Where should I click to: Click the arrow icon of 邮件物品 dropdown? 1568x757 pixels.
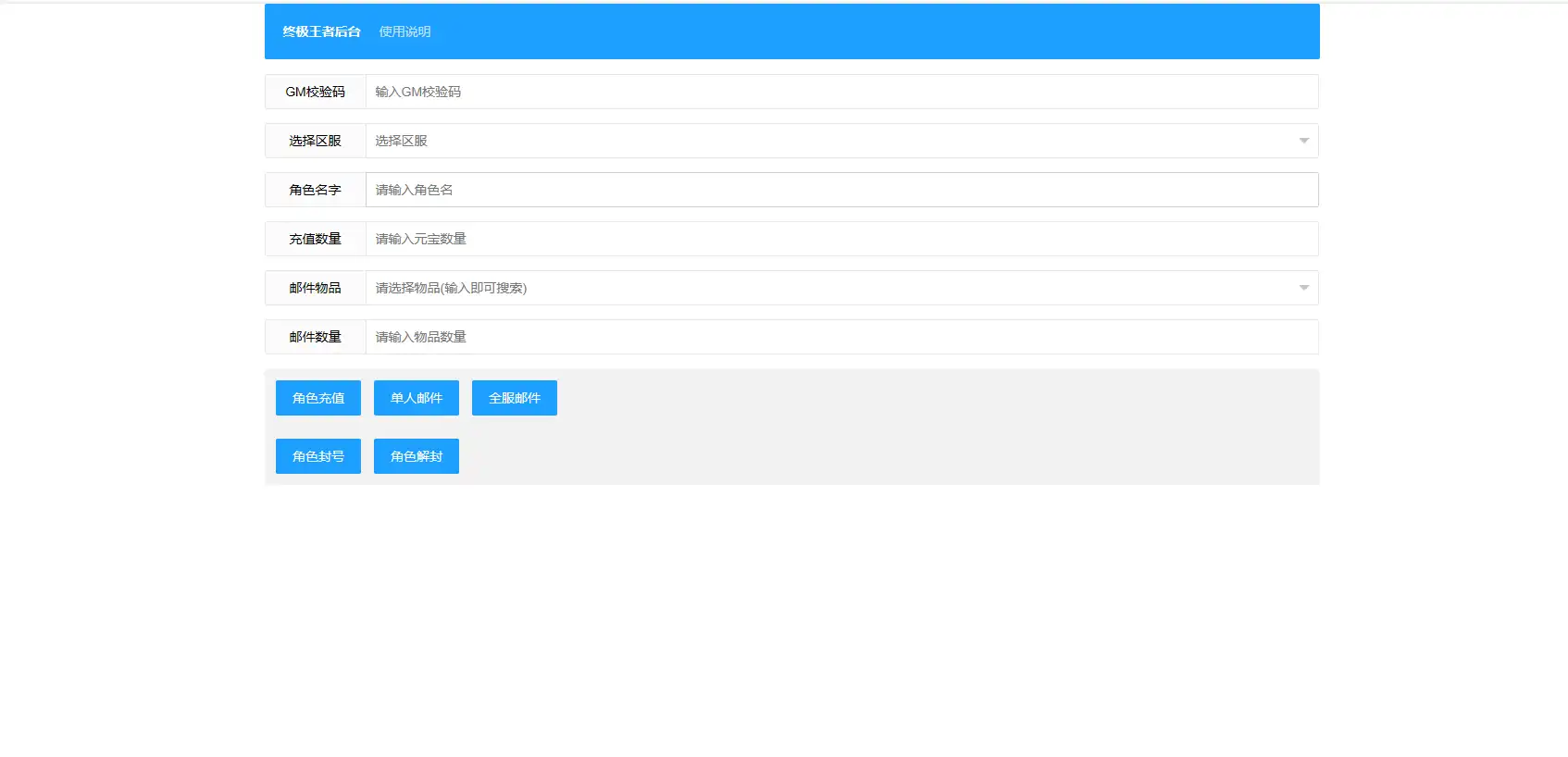pyautogui.click(x=1303, y=288)
